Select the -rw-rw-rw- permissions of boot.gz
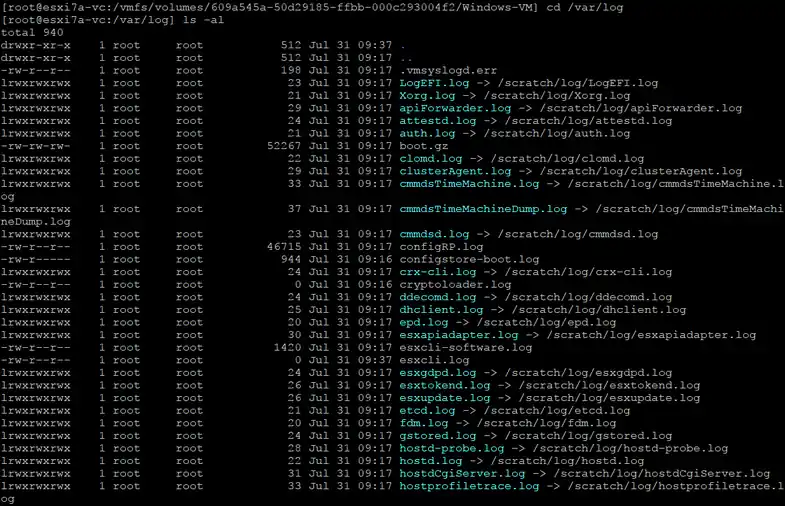This screenshot has height=506, width=785. pyautogui.click(x=36, y=146)
